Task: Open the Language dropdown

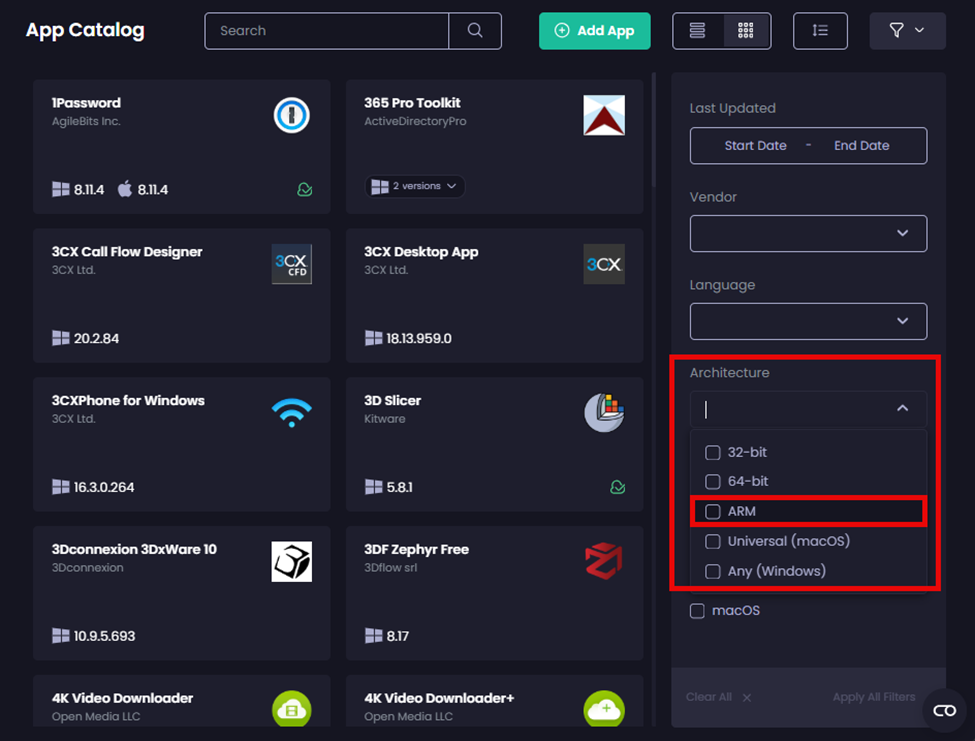Action: [x=807, y=321]
